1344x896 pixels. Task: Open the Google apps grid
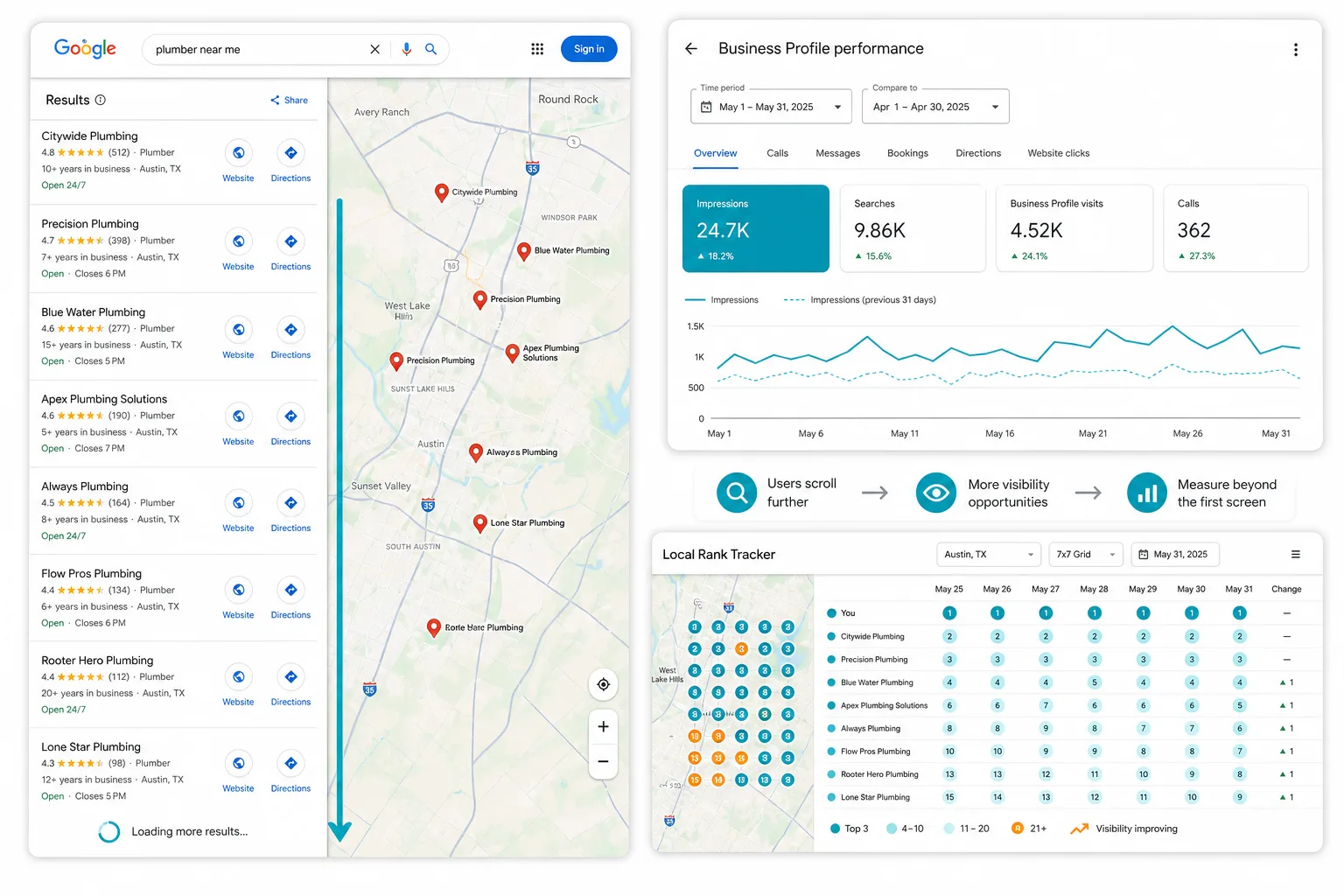coord(537,49)
